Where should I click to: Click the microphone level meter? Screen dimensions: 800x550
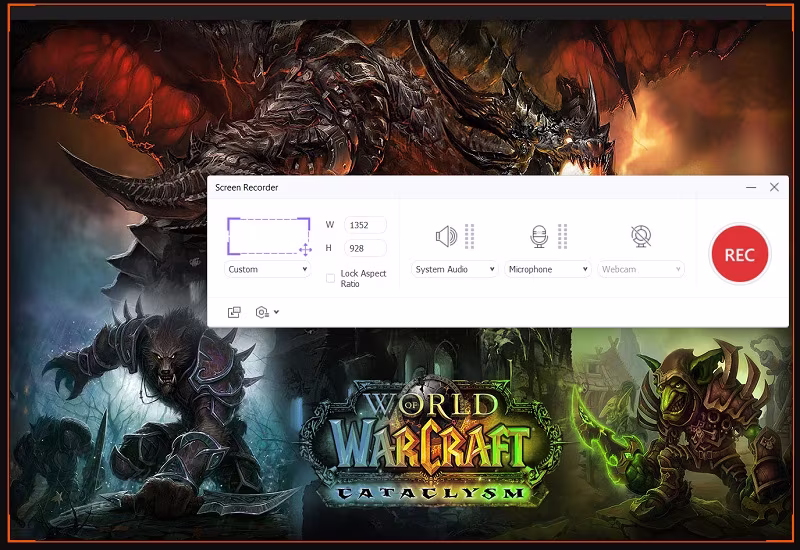pyautogui.click(x=562, y=237)
